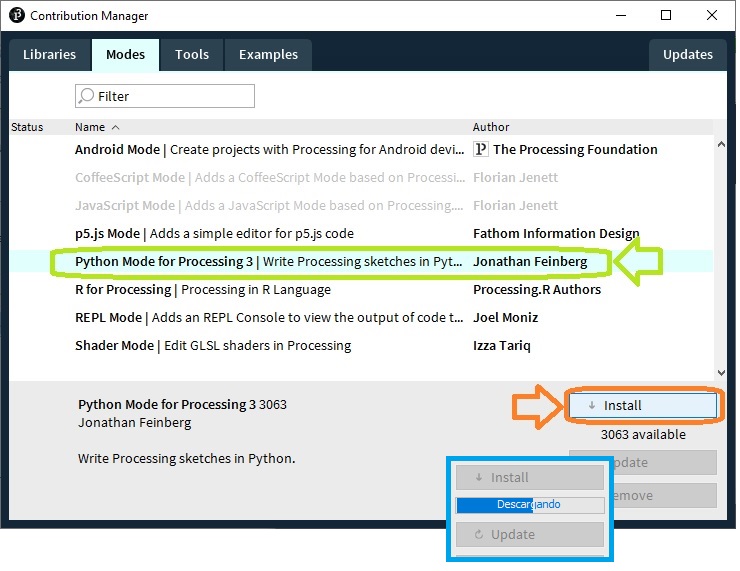Screen dimensions: 740x571
Task: Select the p5.js Mode entry
Action: coord(107,233)
